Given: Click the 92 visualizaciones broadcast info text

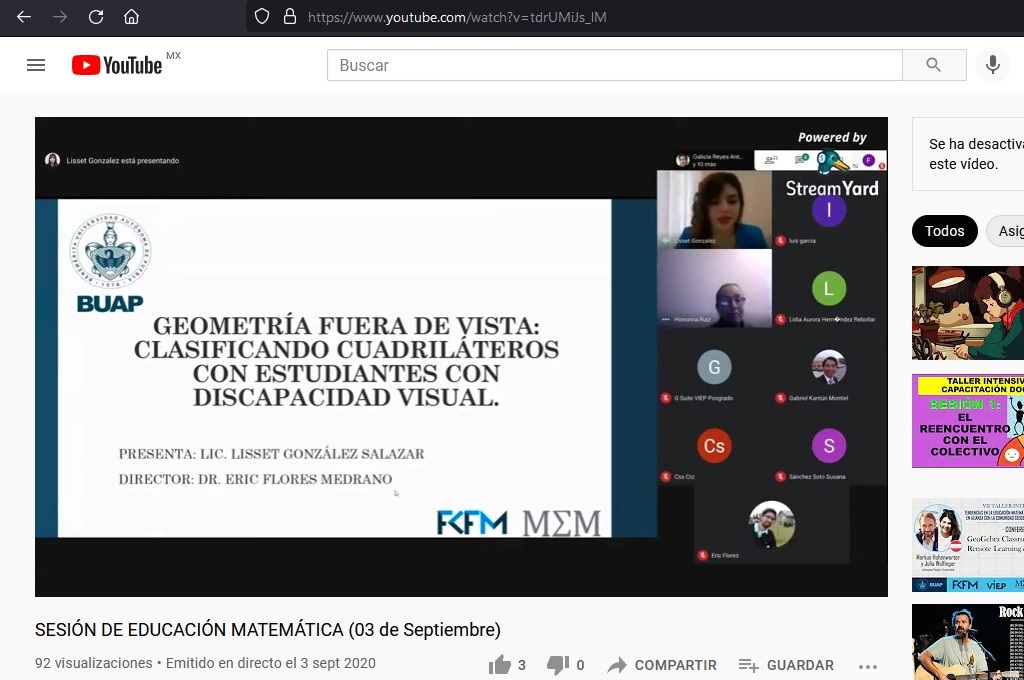Looking at the screenshot, I should (x=205, y=663).
